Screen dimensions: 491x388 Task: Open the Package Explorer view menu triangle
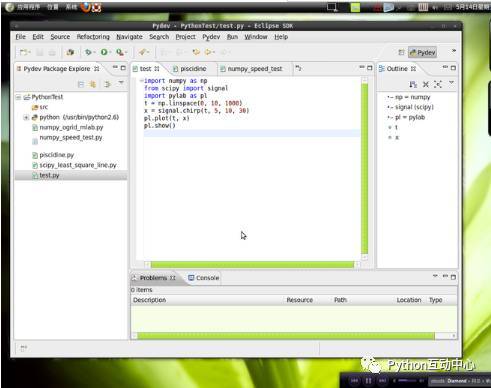point(121,83)
